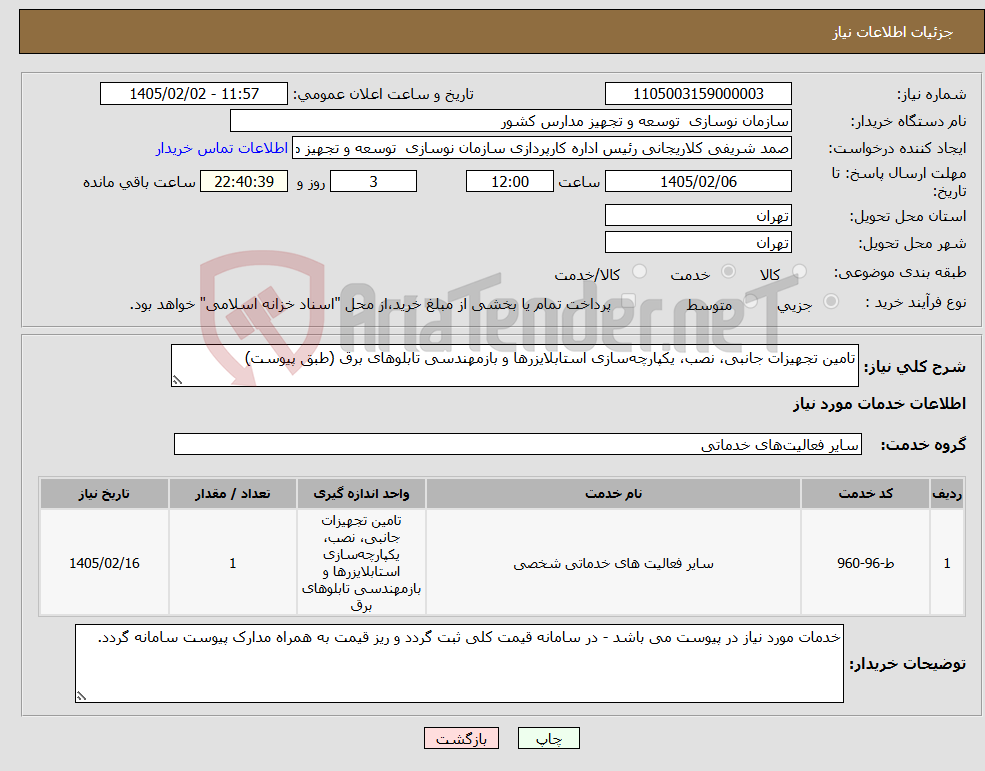Click the need date cell 1405/02/16
Image resolution: width=985 pixels, height=771 pixels.
(x=104, y=563)
